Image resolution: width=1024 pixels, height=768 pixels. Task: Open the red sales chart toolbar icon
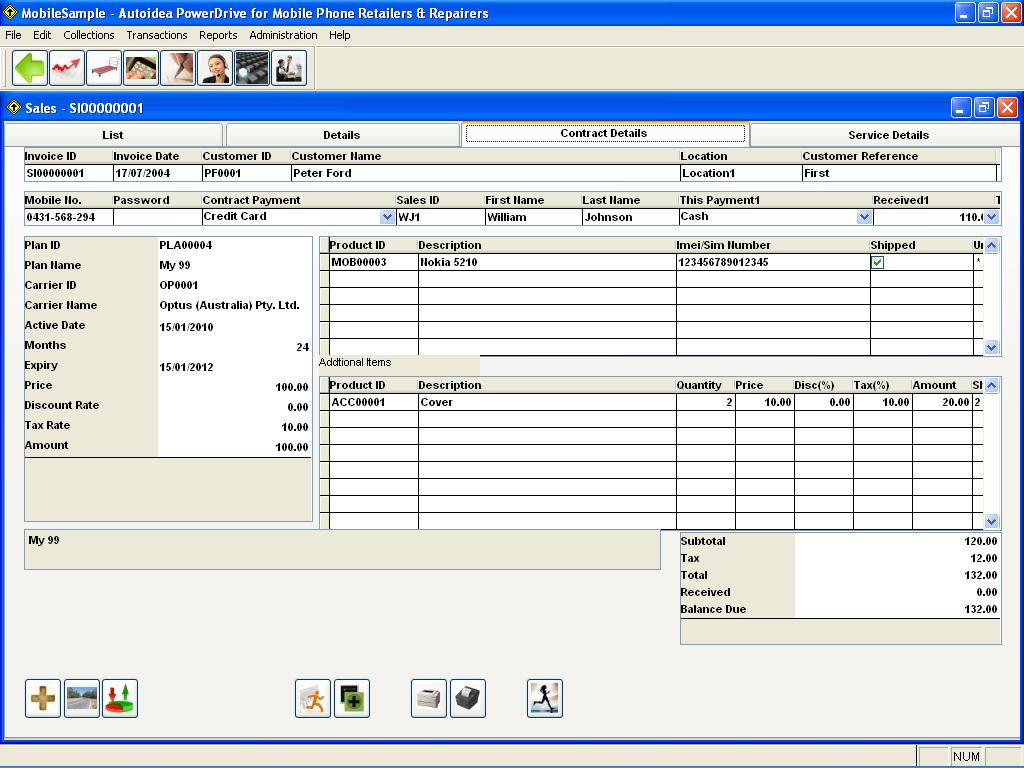67,68
